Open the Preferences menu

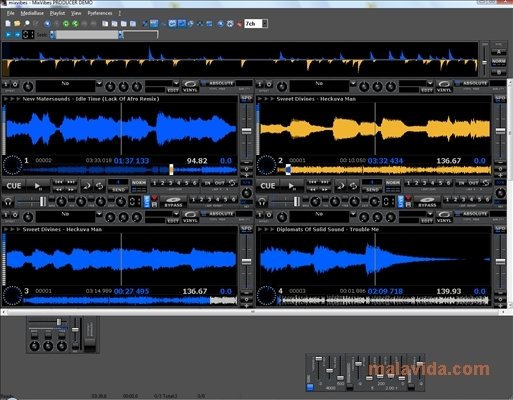100,13
